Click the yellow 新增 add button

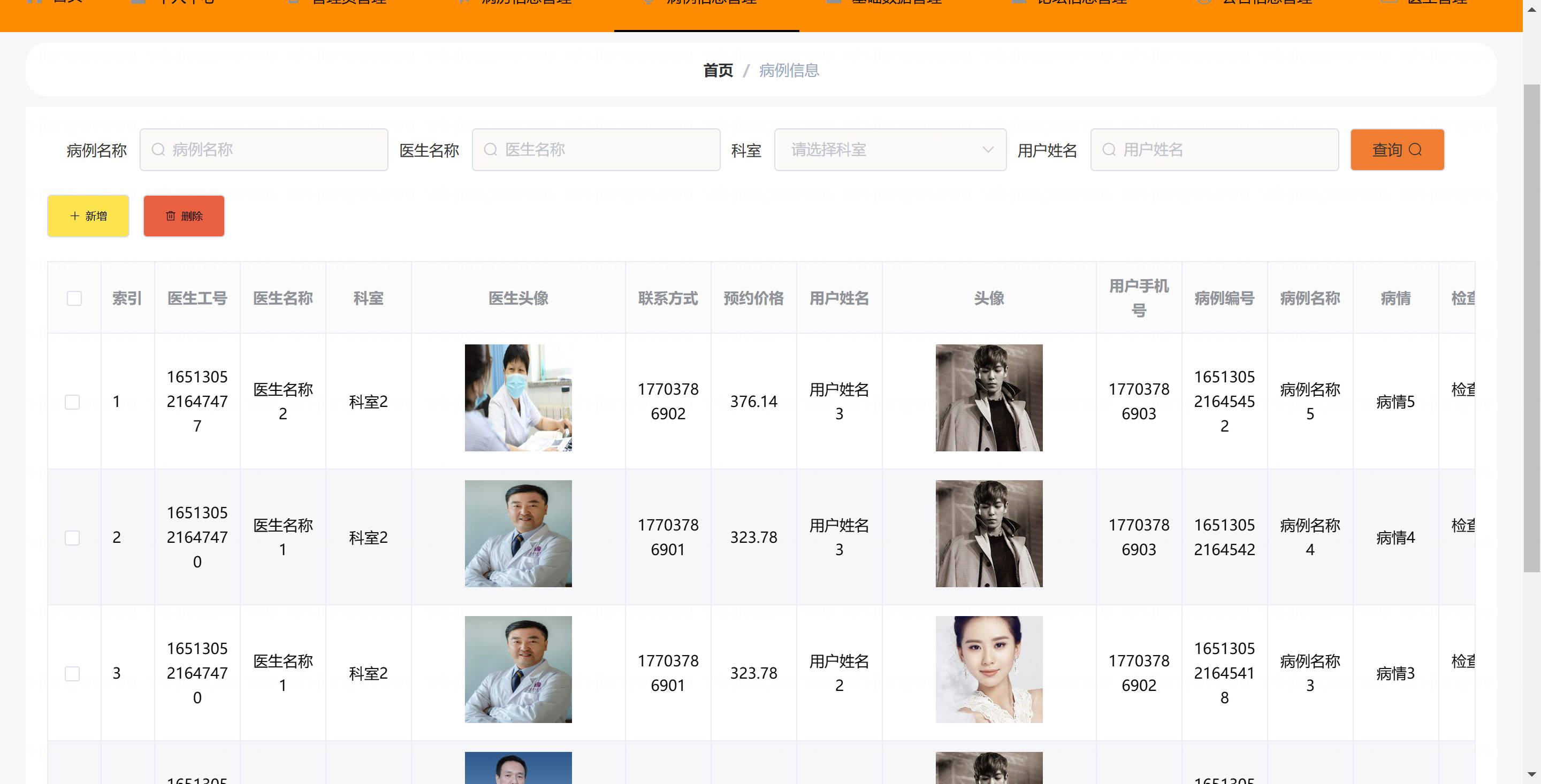point(88,216)
